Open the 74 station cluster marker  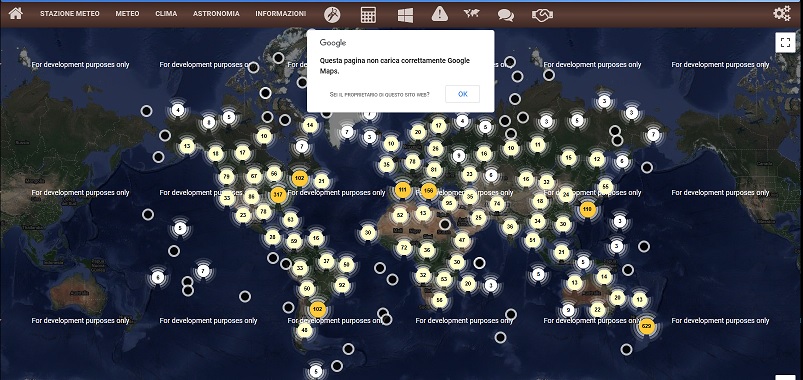(x=497, y=203)
